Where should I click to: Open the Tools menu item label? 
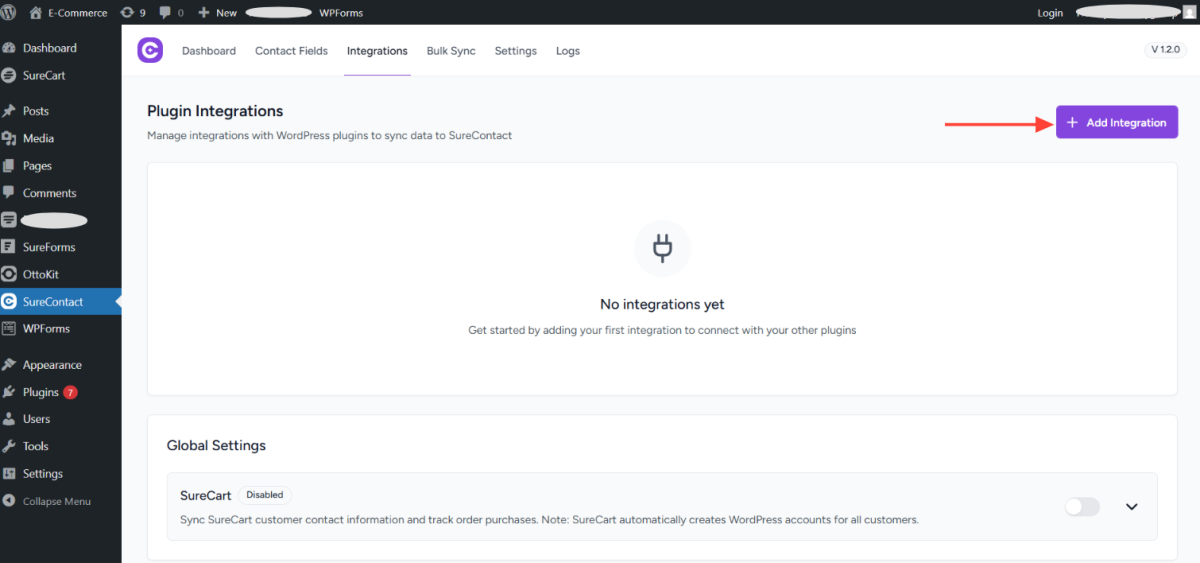pyautogui.click(x=36, y=446)
